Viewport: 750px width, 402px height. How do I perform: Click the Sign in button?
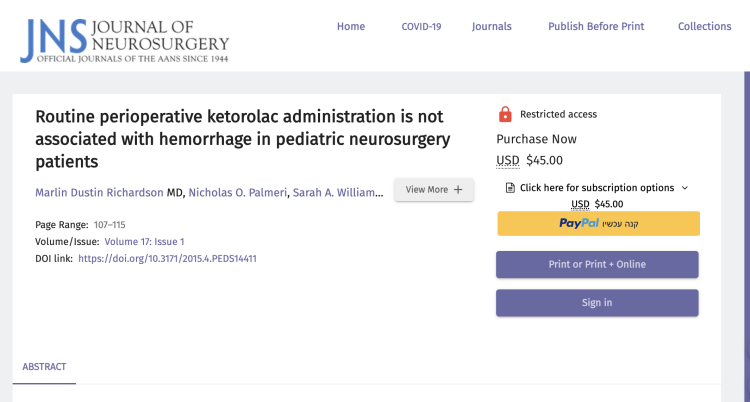[x=597, y=303]
